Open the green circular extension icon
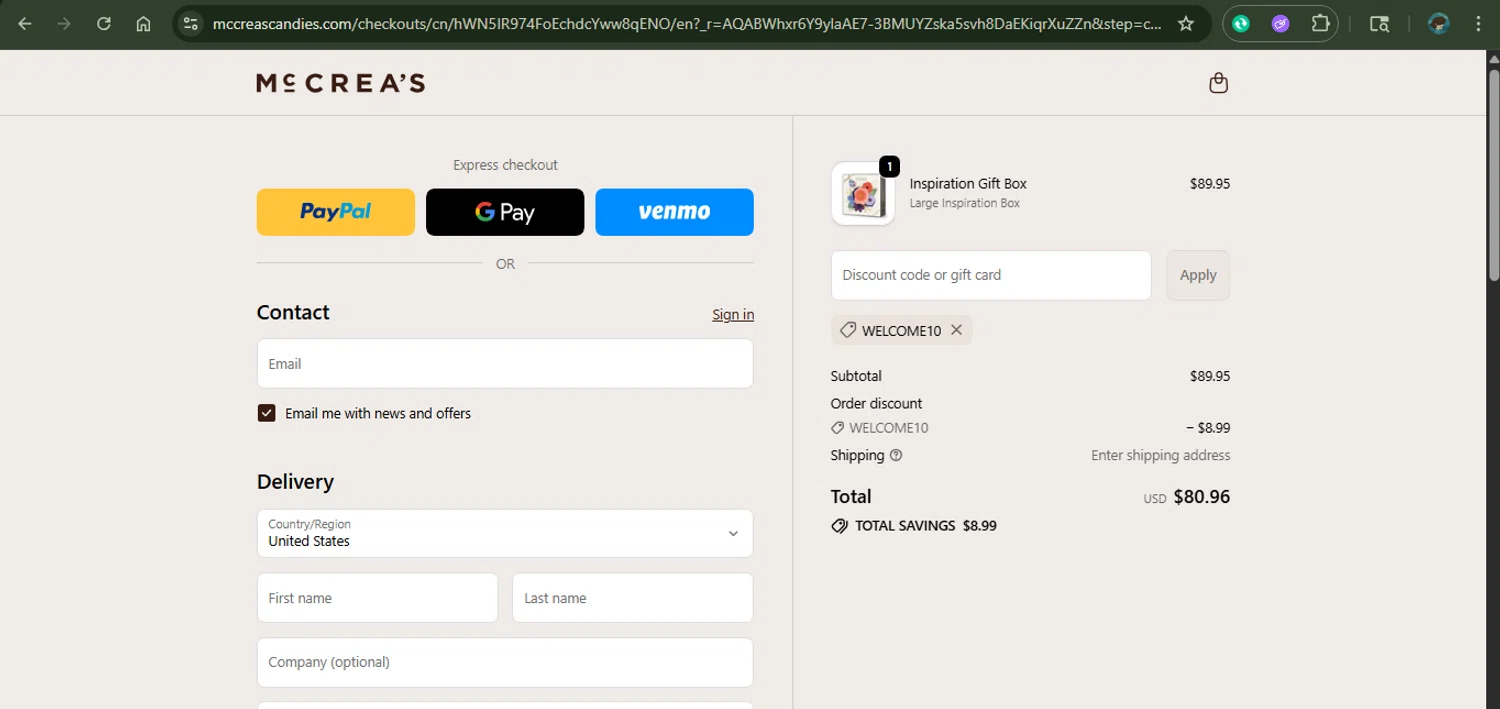This screenshot has height=709, width=1500. tap(1241, 24)
